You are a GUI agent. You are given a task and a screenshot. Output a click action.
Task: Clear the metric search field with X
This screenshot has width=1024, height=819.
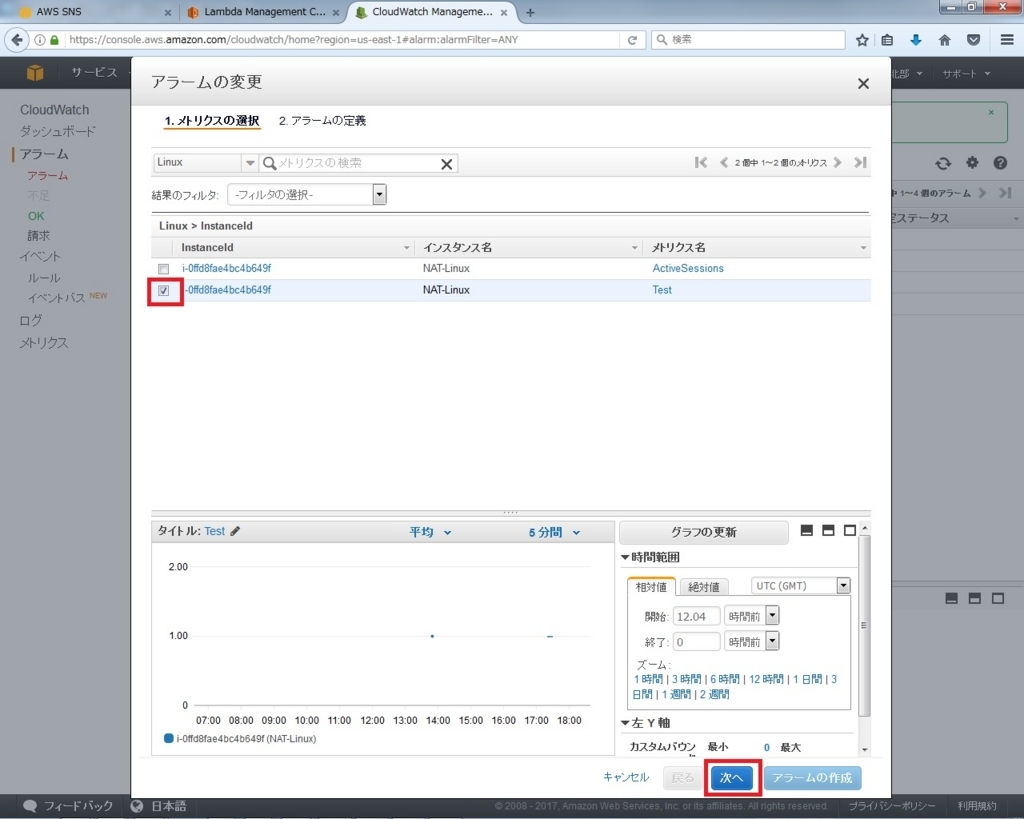[447, 164]
